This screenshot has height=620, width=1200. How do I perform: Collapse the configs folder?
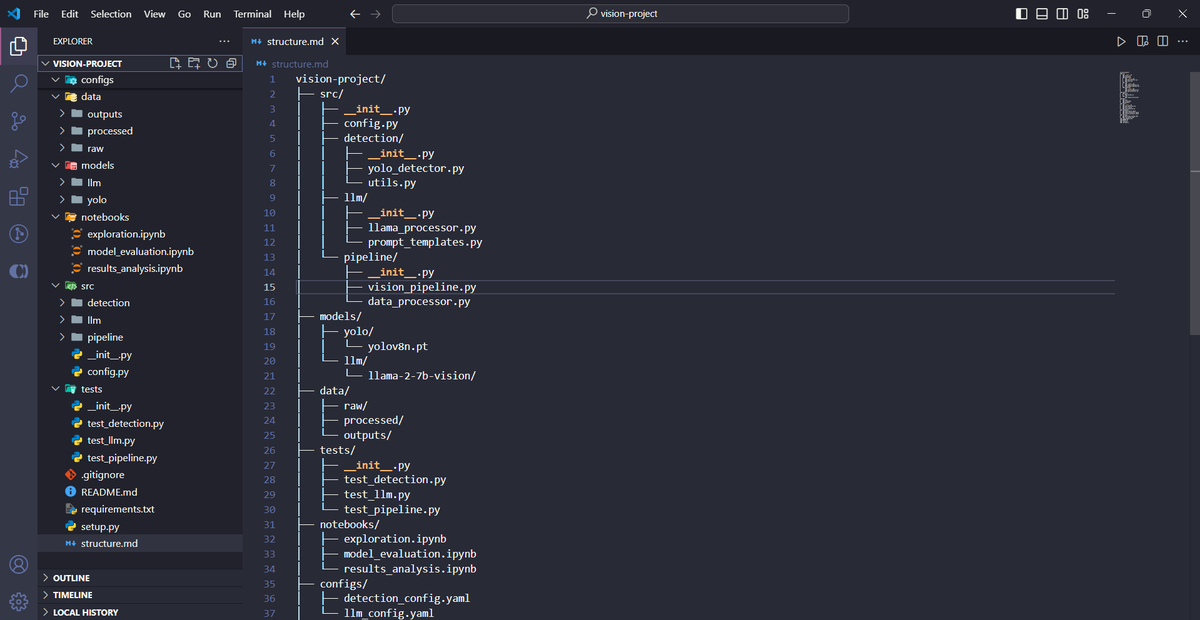(140, 80)
